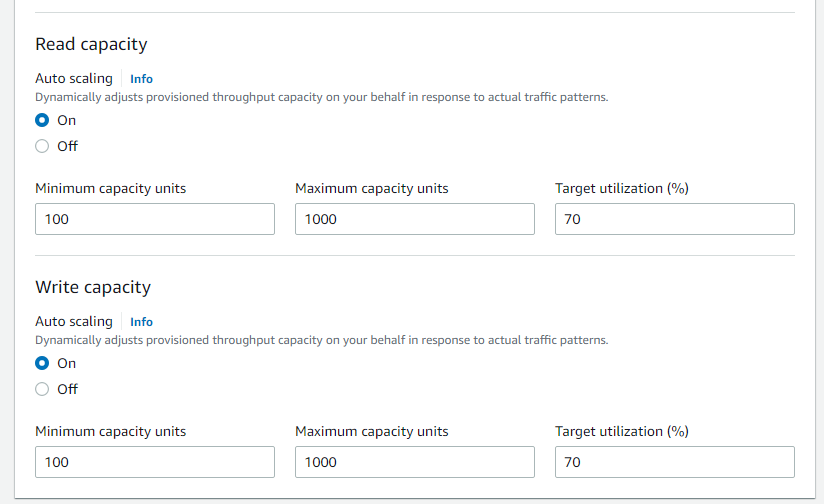824x504 pixels.
Task: Click the Write capacity section heading
Action: tap(93, 287)
